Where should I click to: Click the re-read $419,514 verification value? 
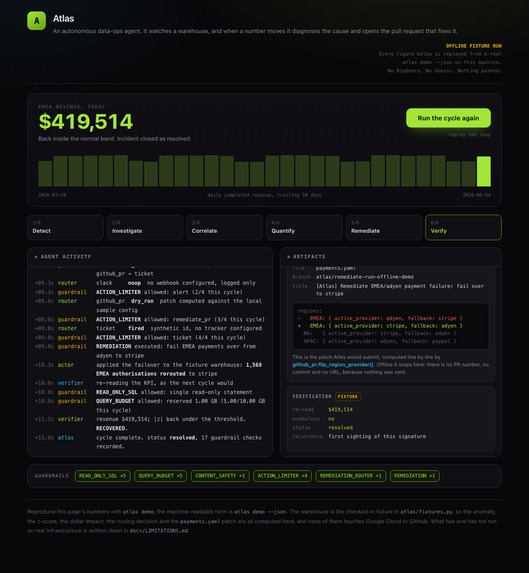pyautogui.click(x=340, y=410)
